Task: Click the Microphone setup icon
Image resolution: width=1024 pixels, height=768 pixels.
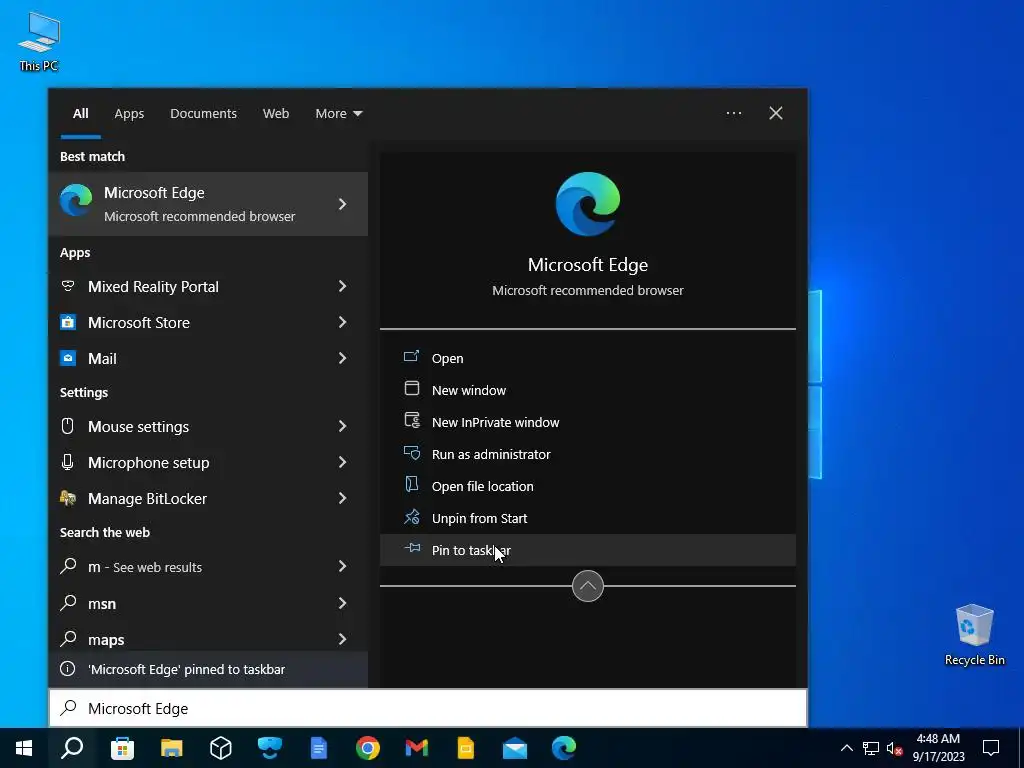Action: [x=67, y=462]
